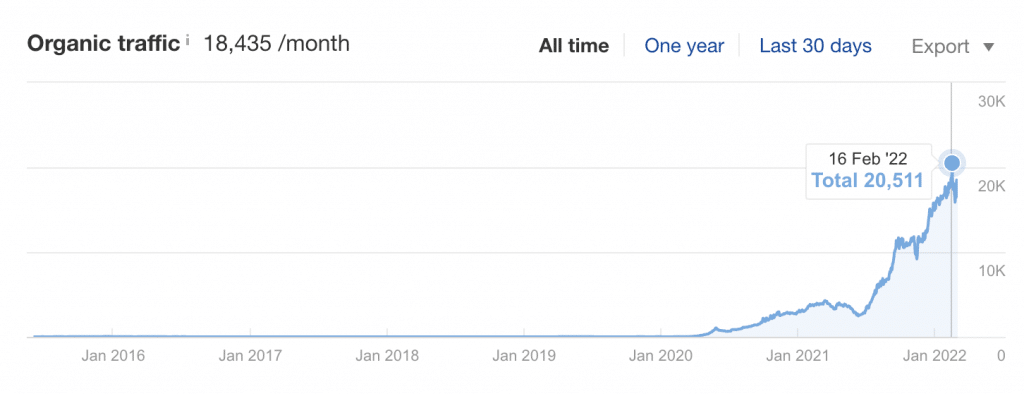Screen dimensions: 1024x394
Task: Click the highlighted data point marker
Action: click(952, 163)
